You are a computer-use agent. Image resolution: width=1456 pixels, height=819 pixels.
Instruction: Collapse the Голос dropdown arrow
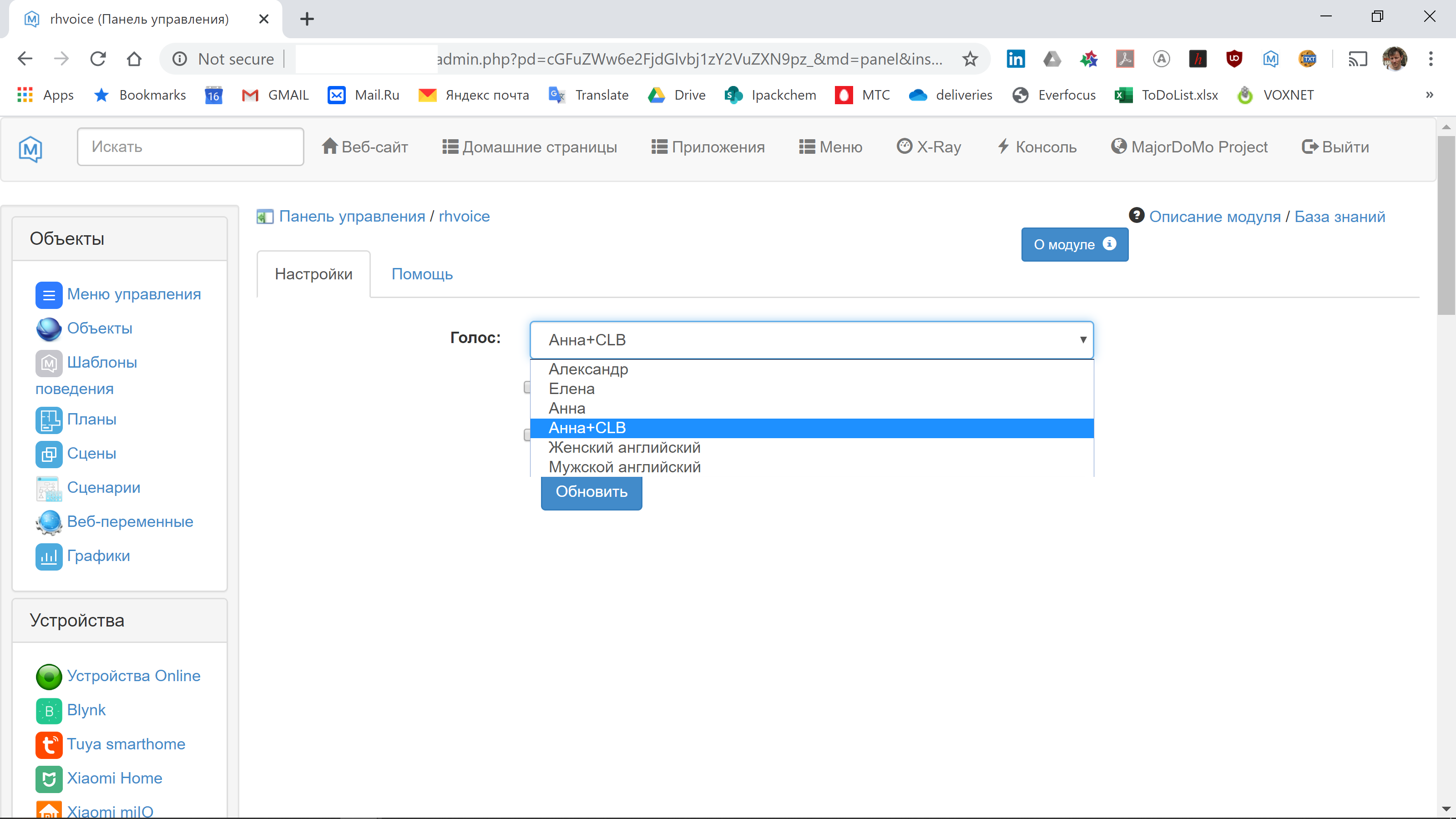pos(1083,339)
